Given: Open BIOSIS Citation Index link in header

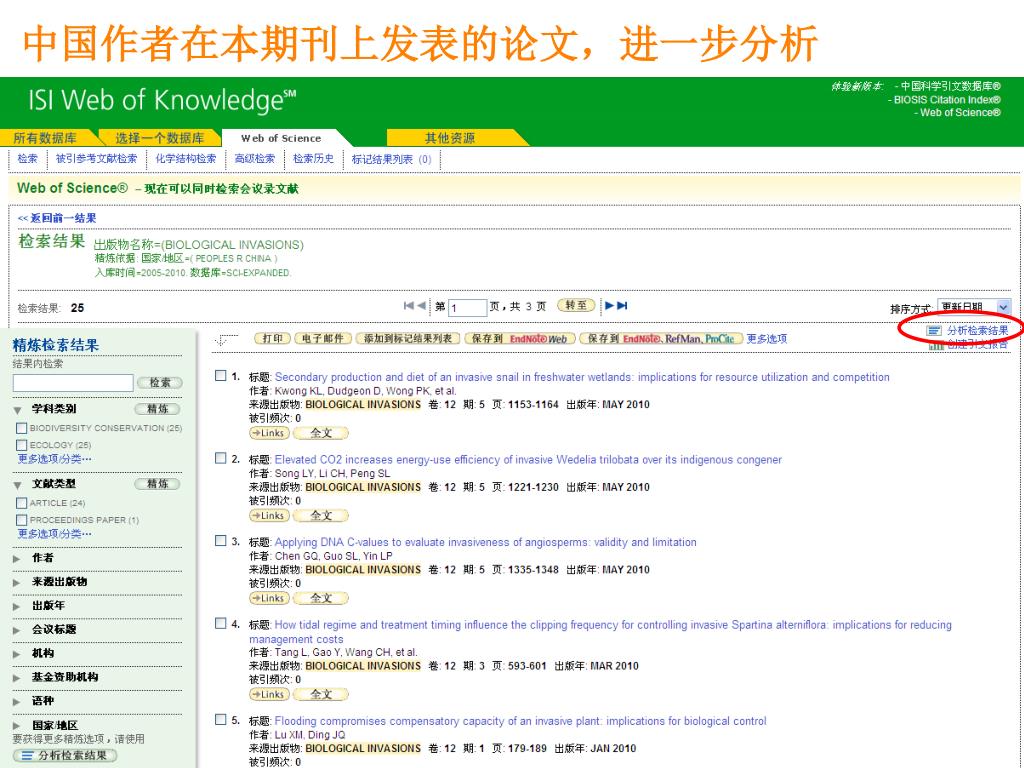Looking at the screenshot, I should 947,100.
